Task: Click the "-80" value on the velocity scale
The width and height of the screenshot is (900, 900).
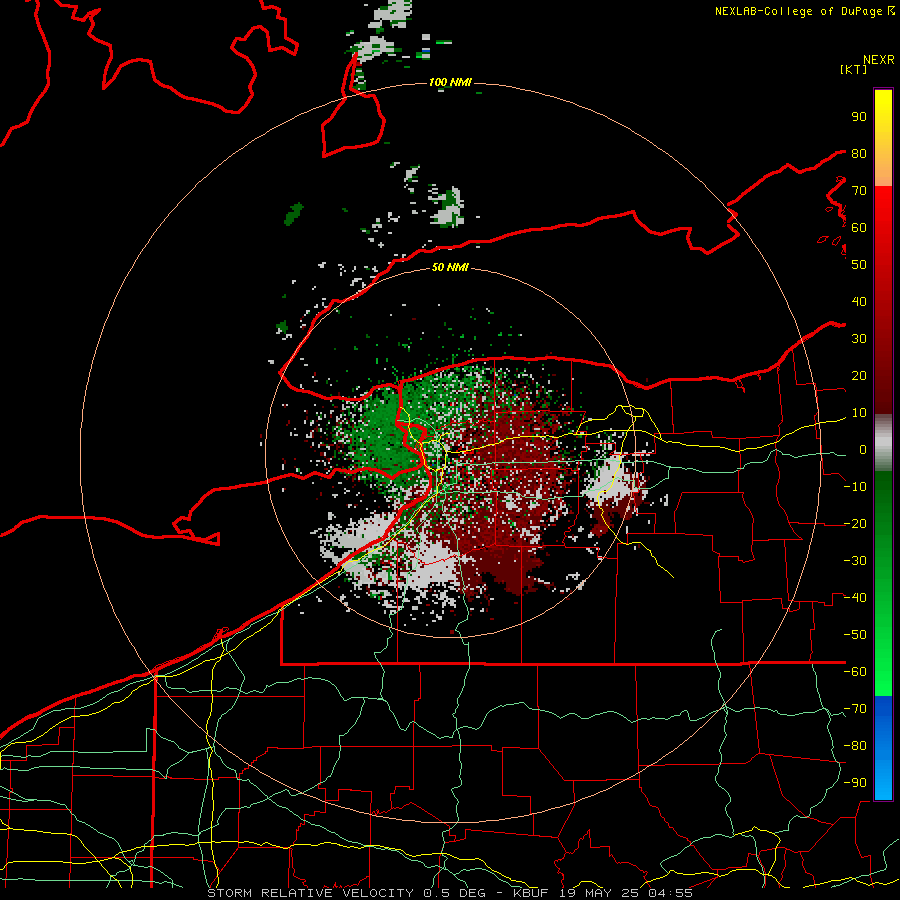Action: [855, 746]
